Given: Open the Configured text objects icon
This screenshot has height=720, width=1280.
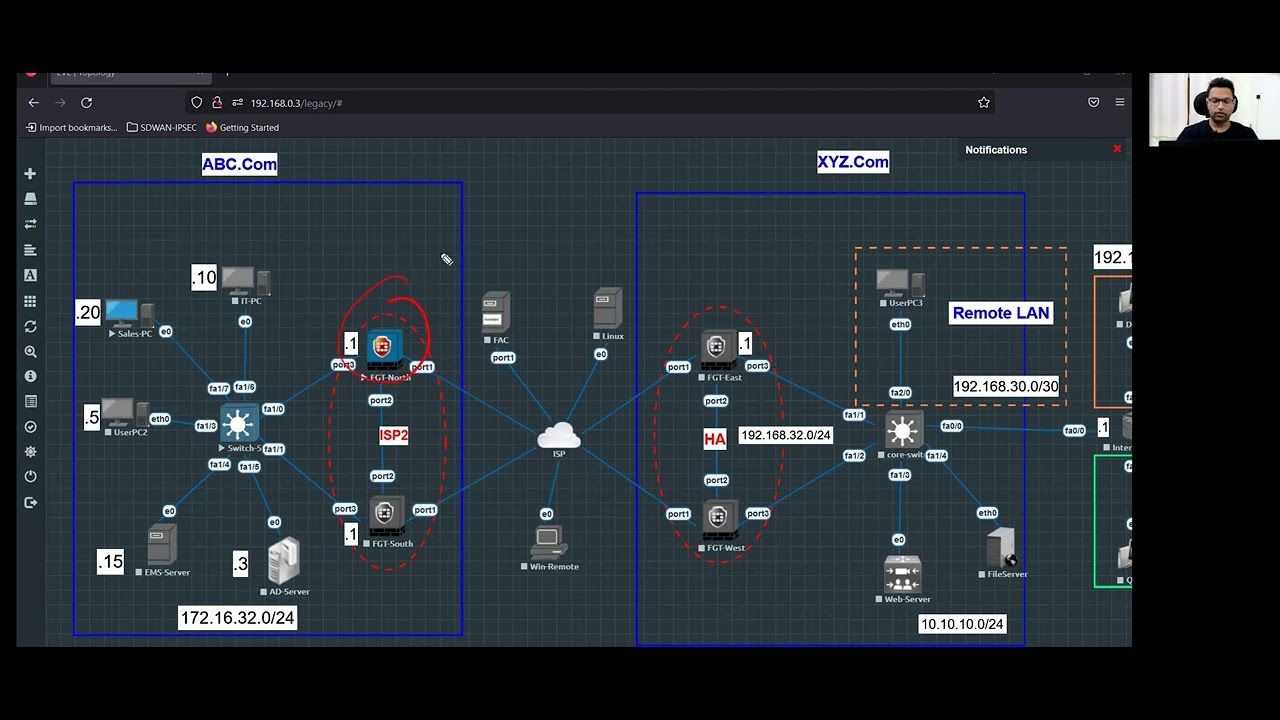Looking at the screenshot, I should tap(30, 275).
